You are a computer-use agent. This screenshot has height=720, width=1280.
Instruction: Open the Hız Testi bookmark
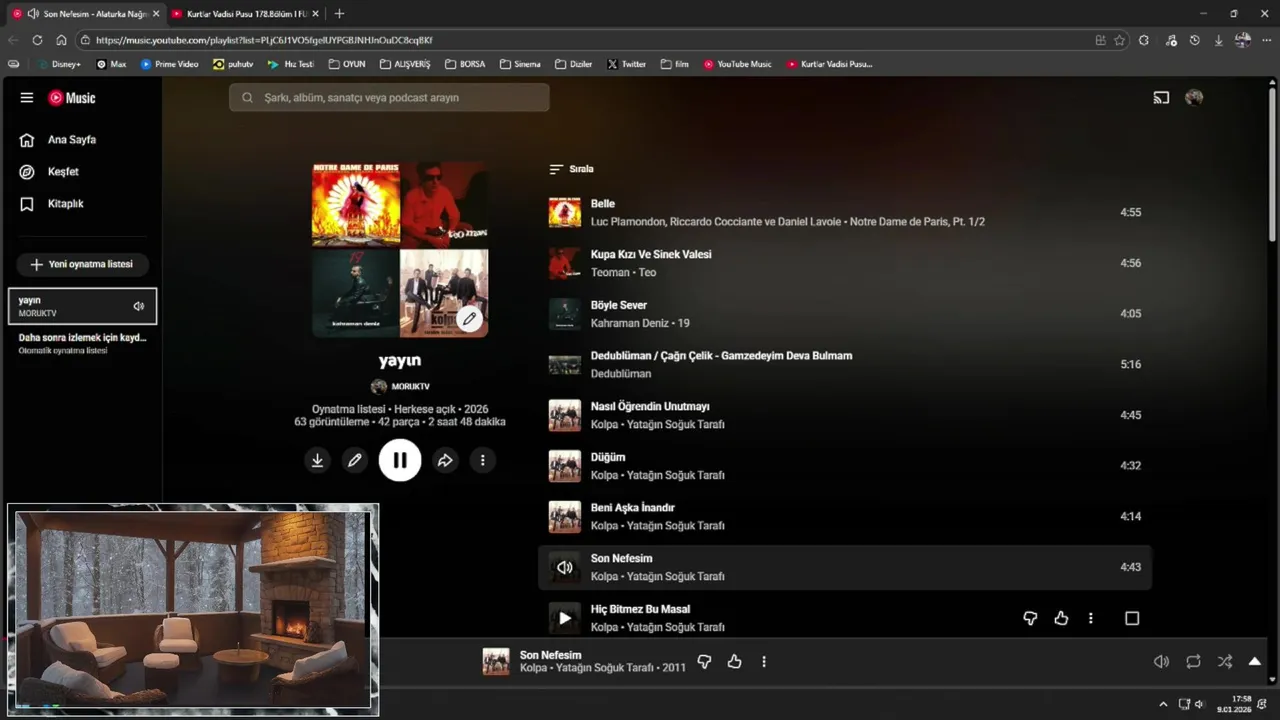[x=291, y=64]
